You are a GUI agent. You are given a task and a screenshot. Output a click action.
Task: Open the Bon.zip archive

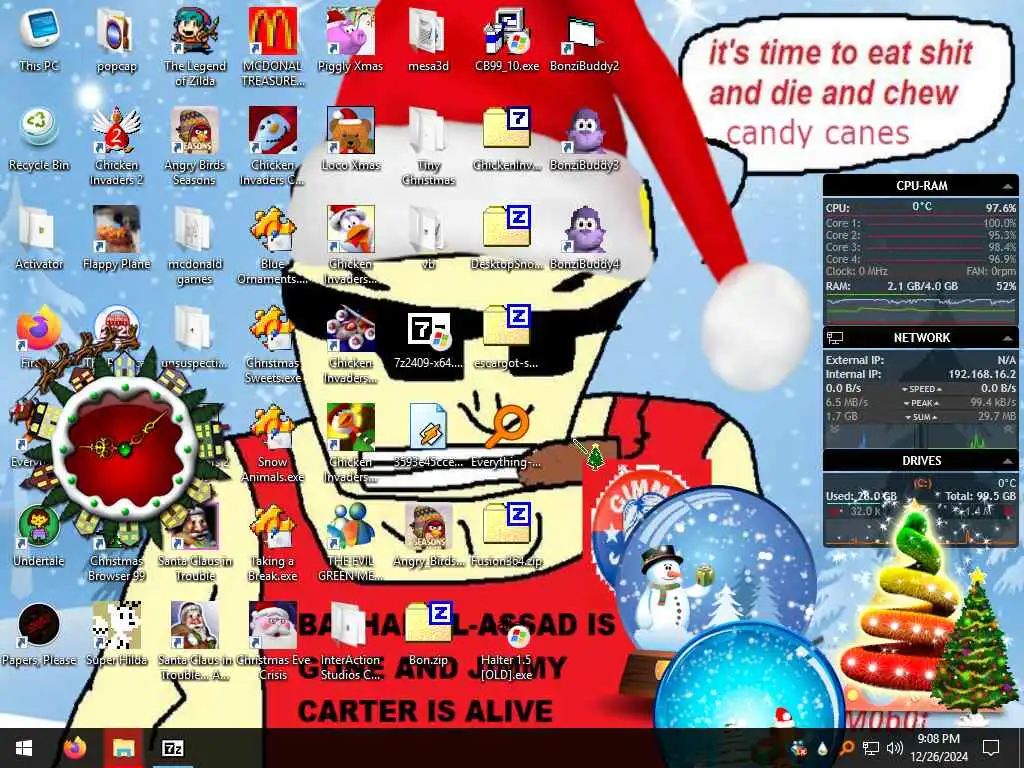click(428, 635)
